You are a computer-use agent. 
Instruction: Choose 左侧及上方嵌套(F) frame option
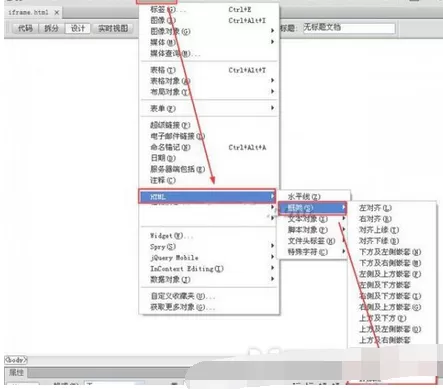[x=392, y=274]
